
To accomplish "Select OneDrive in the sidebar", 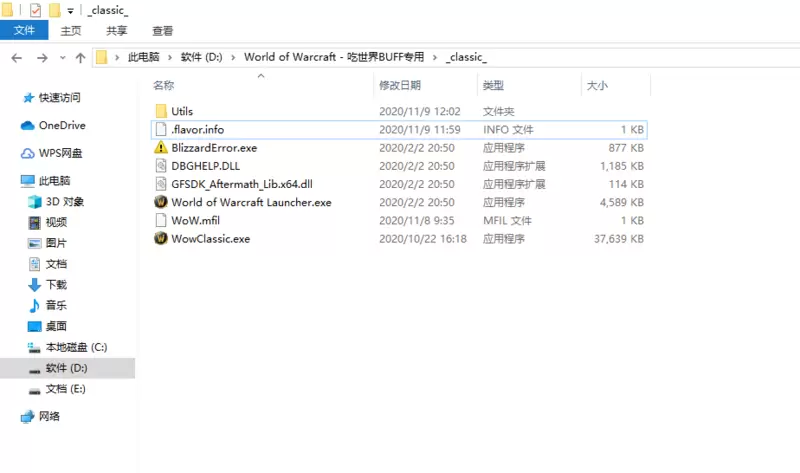I will tap(62, 125).
